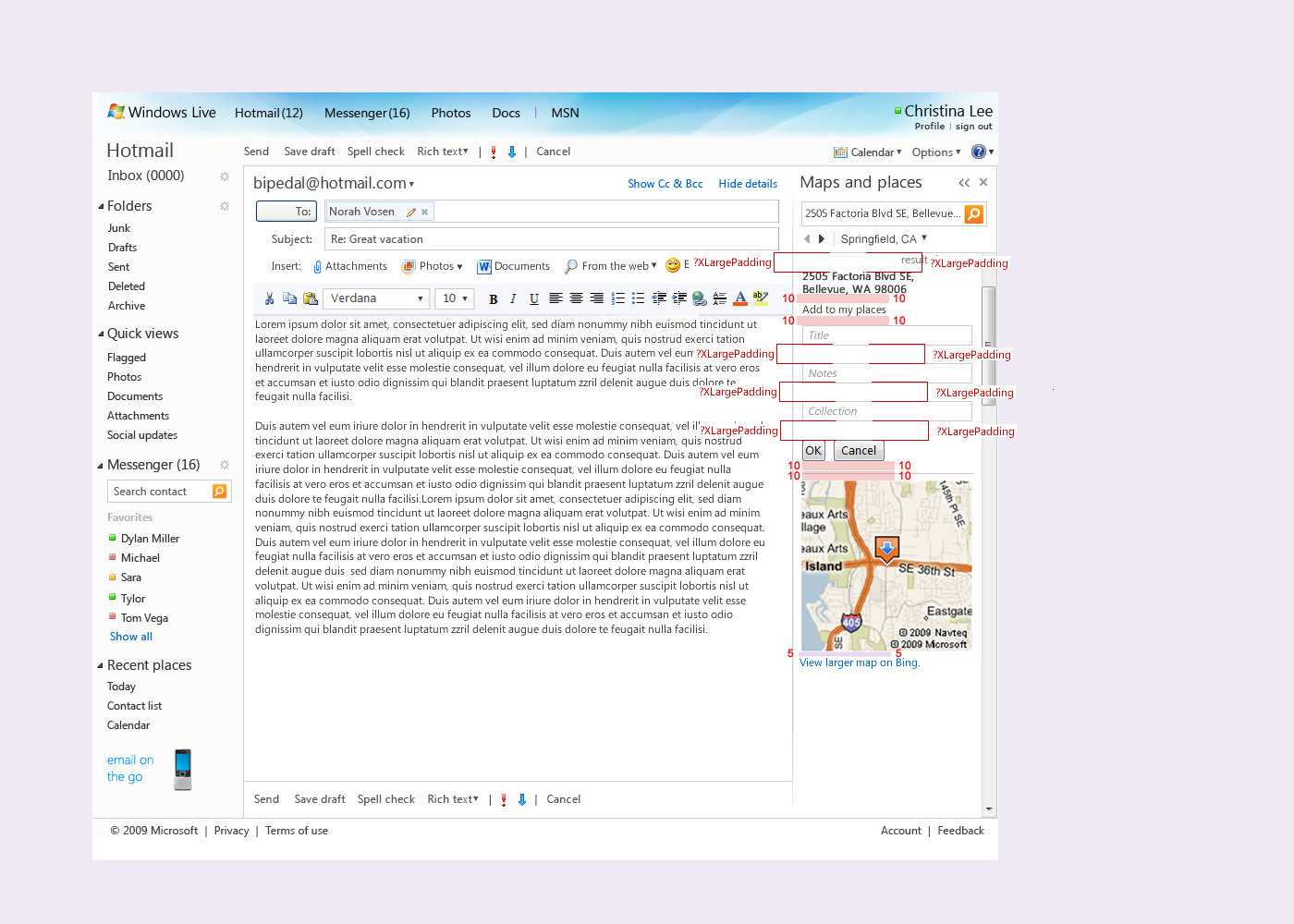Align text right
This screenshot has width=1294, height=924.
pos(596,298)
